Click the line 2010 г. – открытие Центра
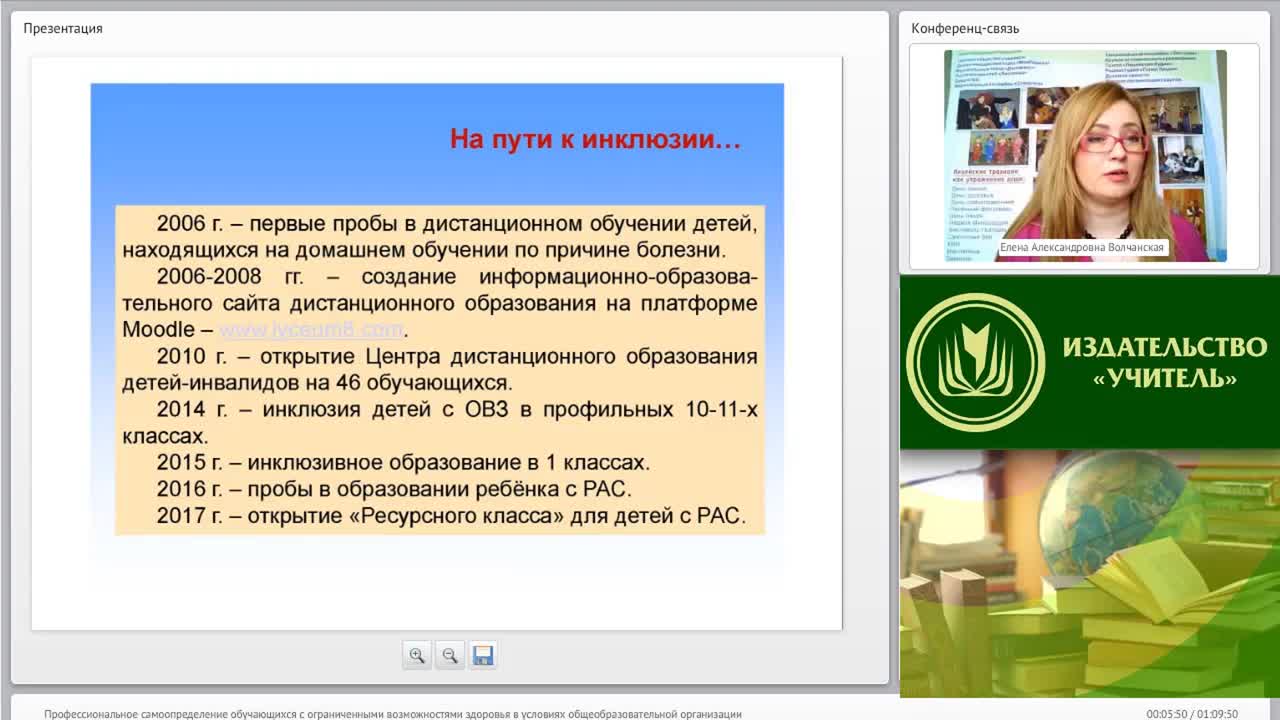The image size is (1280, 720). 440,369
